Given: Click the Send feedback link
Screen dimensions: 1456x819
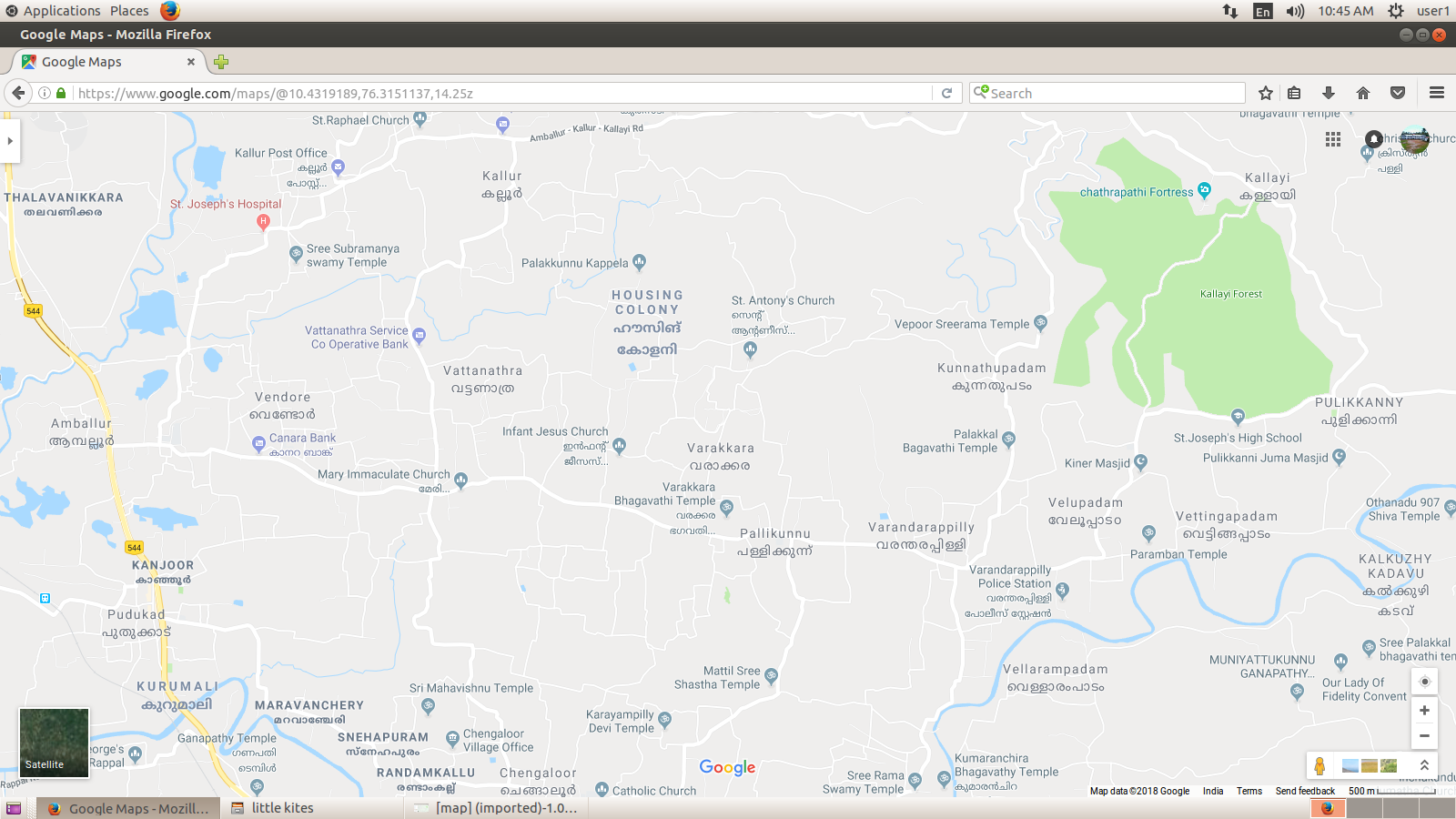Looking at the screenshot, I should point(1305,791).
